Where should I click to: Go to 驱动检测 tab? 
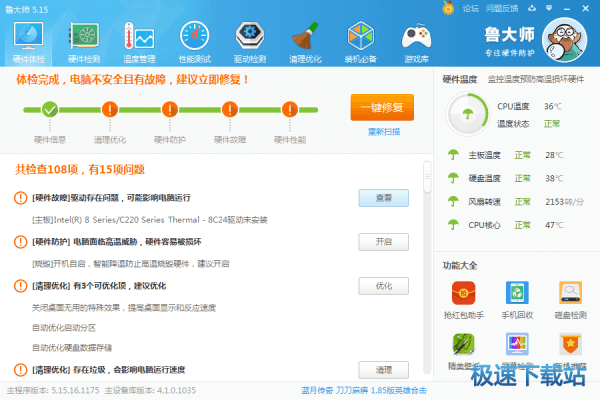pos(249,42)
